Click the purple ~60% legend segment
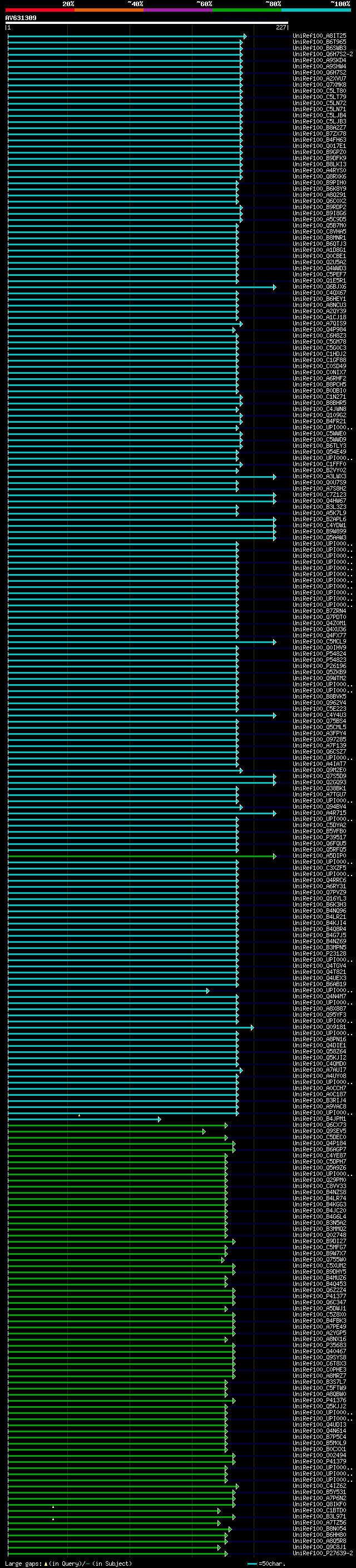 coord(179,11)
